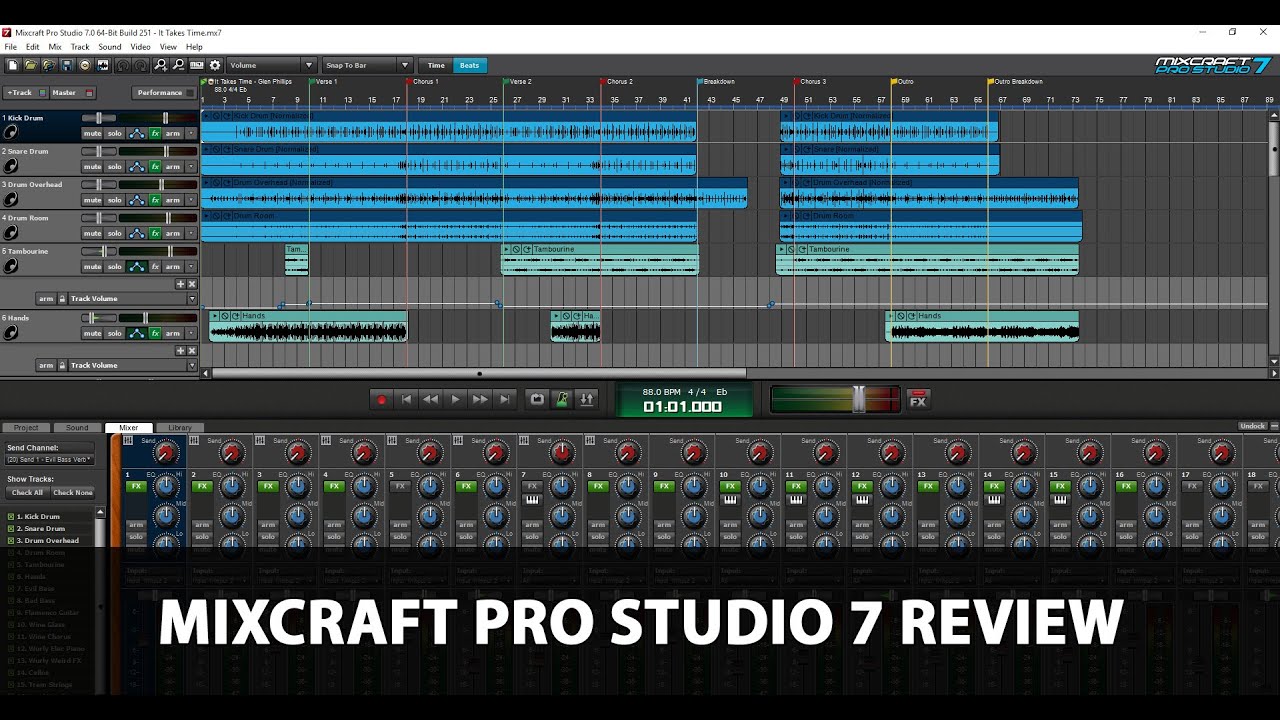Switch to the Library tab
Viewport: 1280px width, 720px height.
tap(181, 427)
